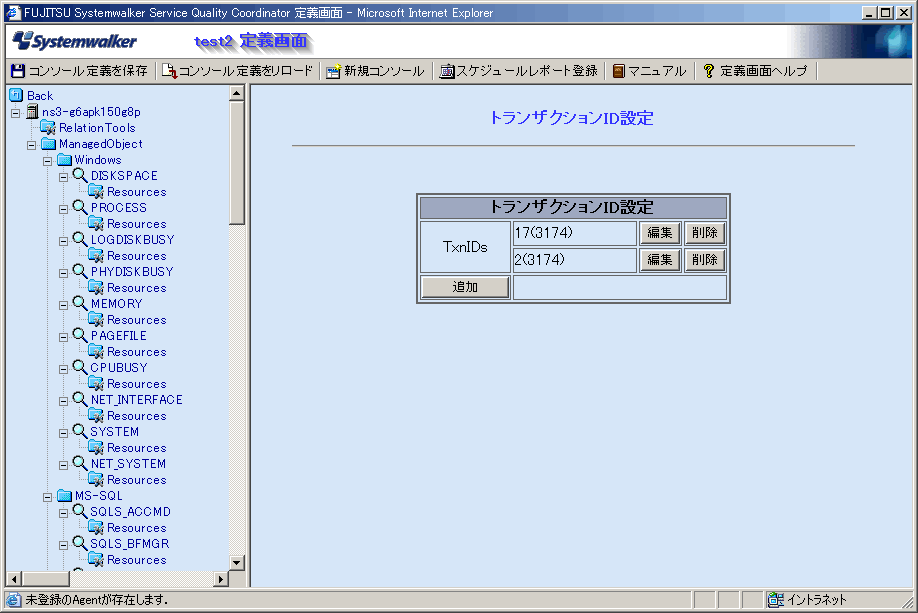
Task: Click the RelationTools folder icon
Action: point(48,127)
